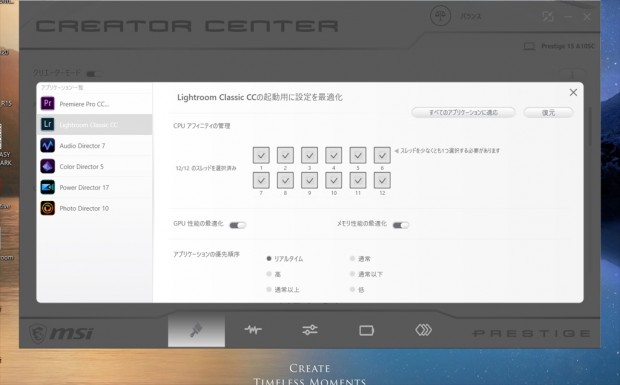Uncheck CPU thread 11 checkbox

(x=358, y=181)
